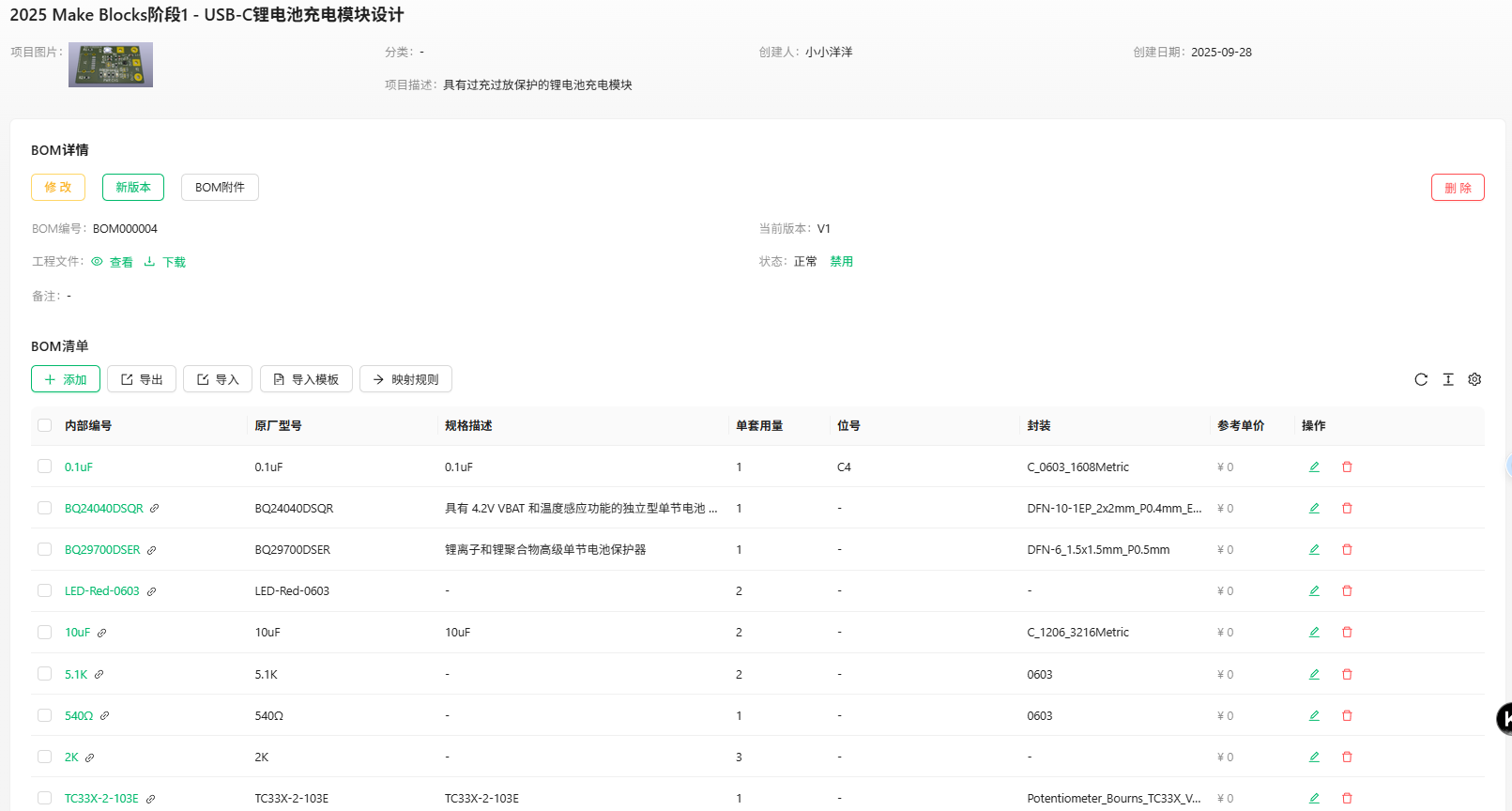1512x811 pixels.
Task: Edit the 0.1uF row with pencil icon
Action: [1314, 467]
